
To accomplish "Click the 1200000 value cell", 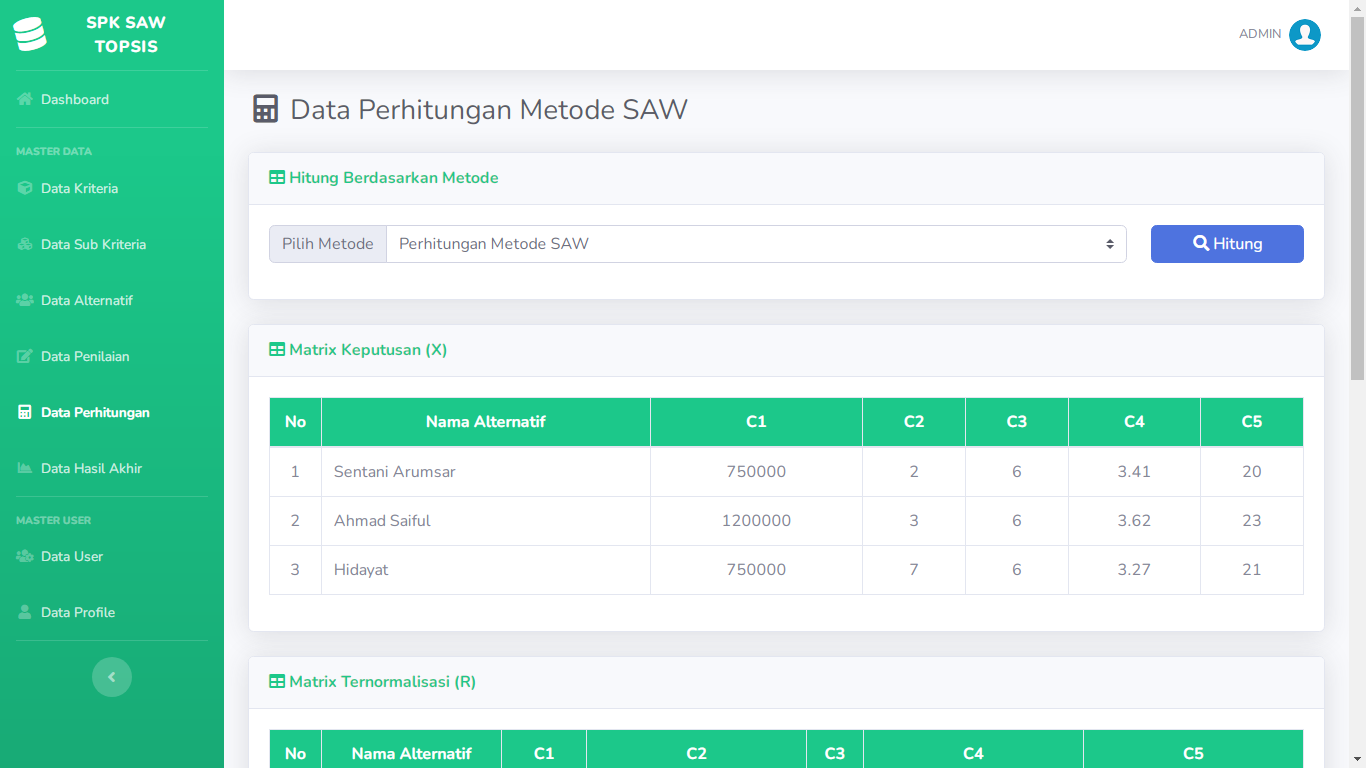I will coord(756,520).
